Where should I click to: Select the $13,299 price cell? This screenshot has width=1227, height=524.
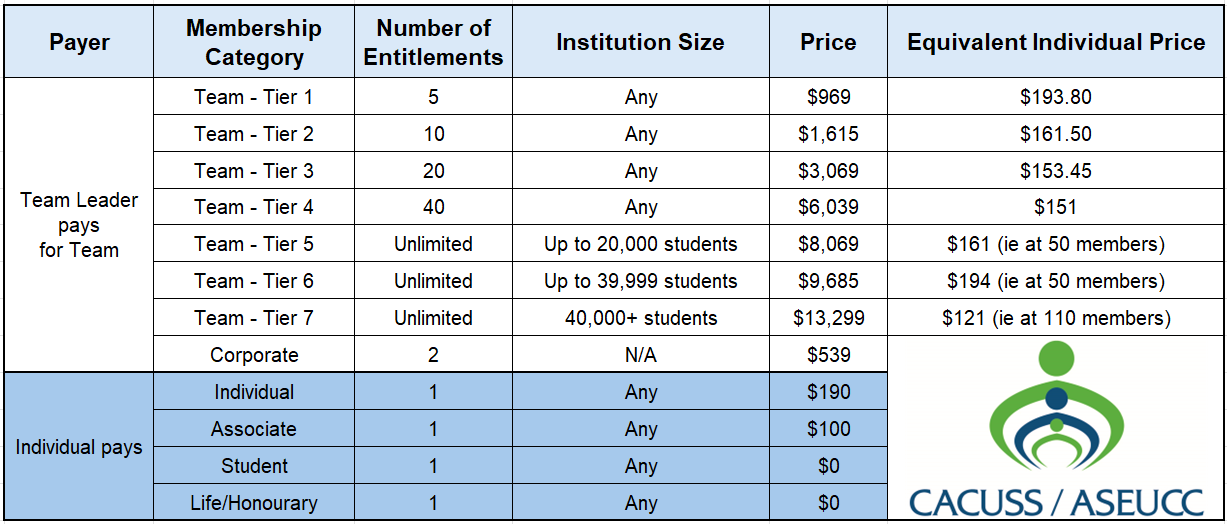coord(828,319)
